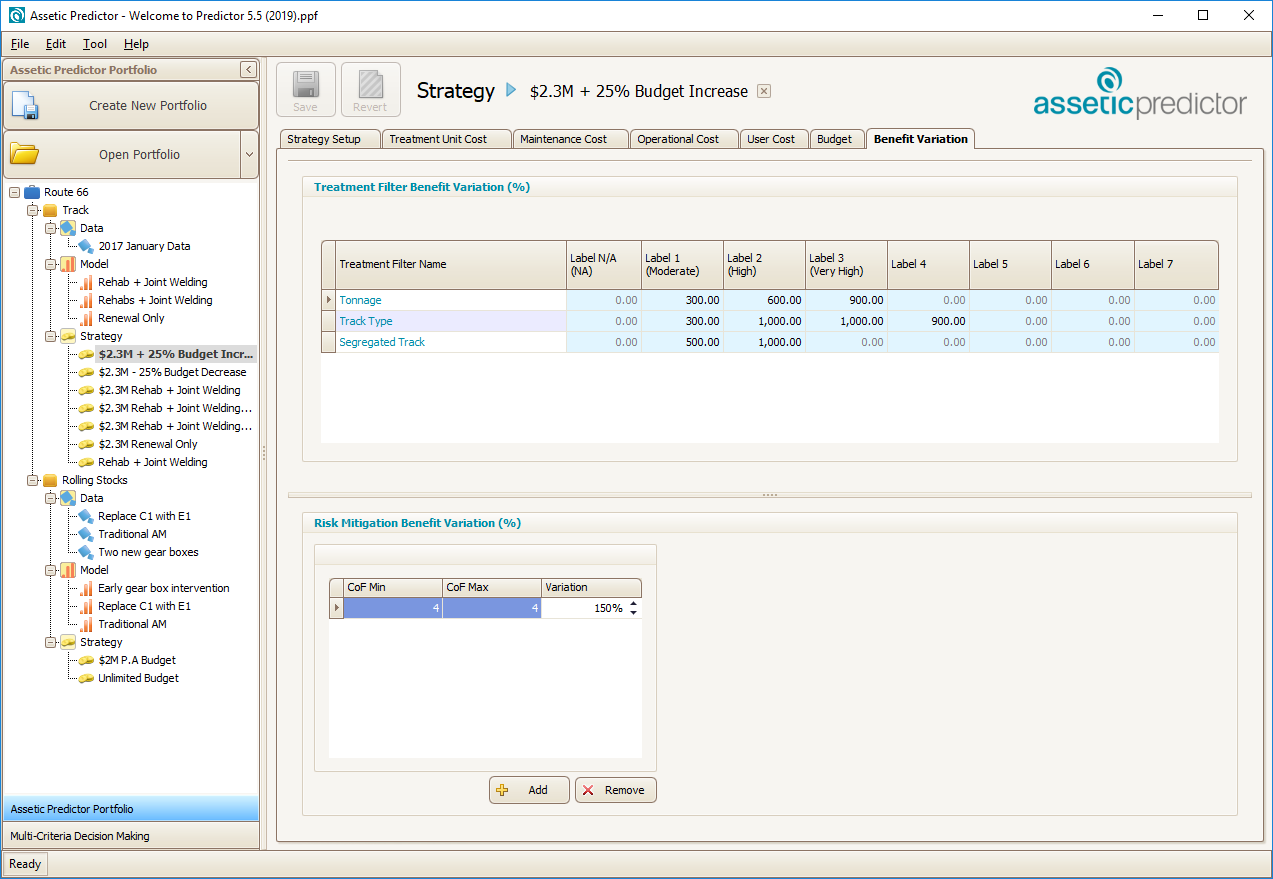Increase Variation percentage with the up arrow

(x=633, y=603)
